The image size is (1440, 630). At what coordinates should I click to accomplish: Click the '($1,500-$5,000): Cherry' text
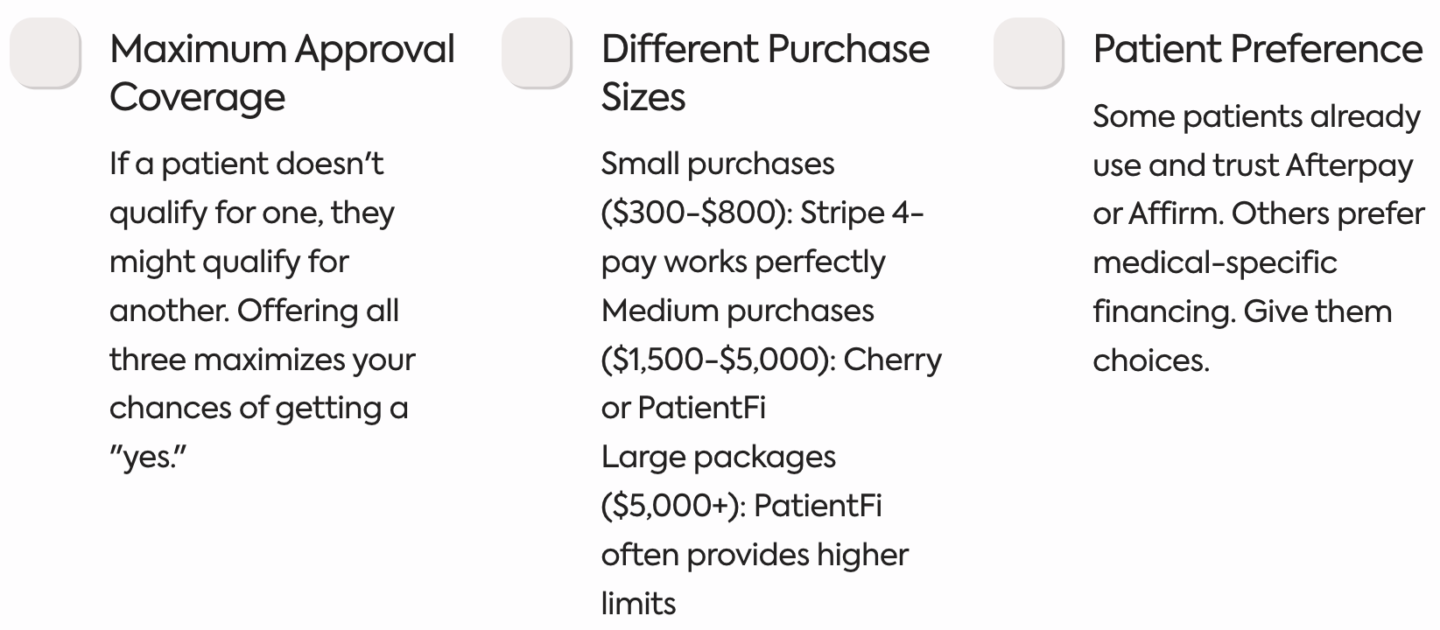[x=771, y=359]
